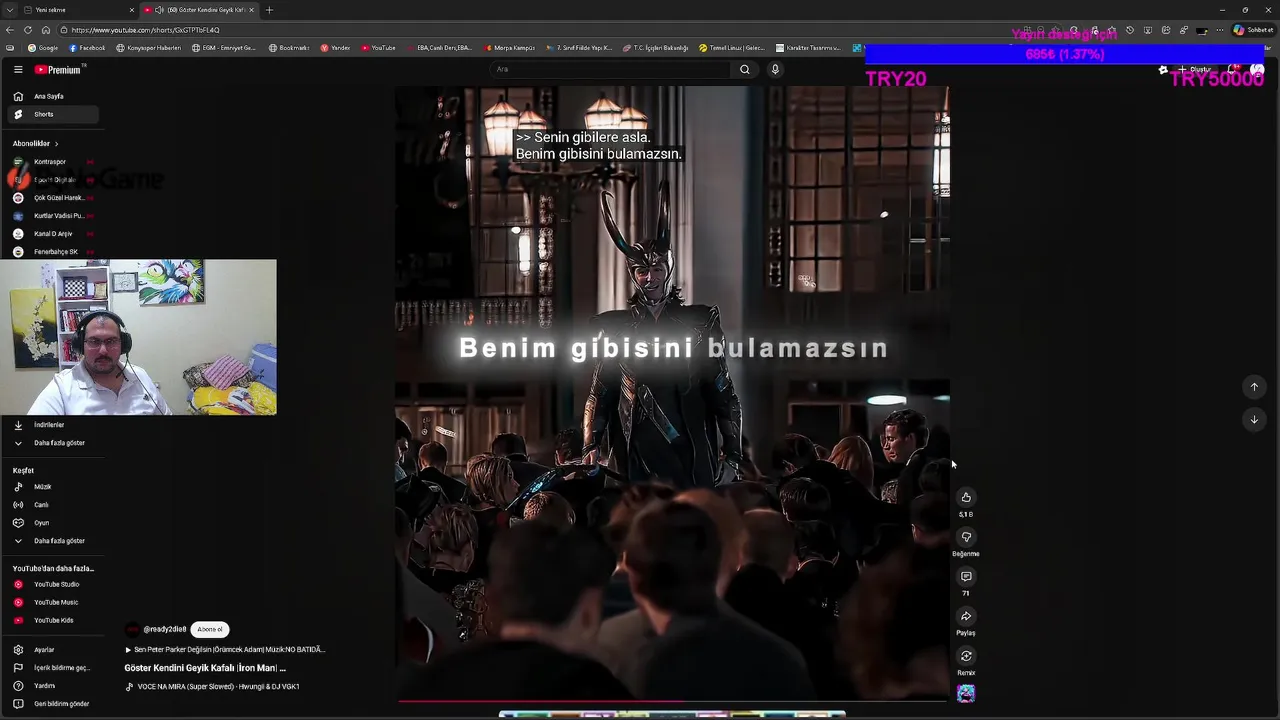Remix this Short
This screenshot has width=1280, height=720.
(x=966, y=656)
